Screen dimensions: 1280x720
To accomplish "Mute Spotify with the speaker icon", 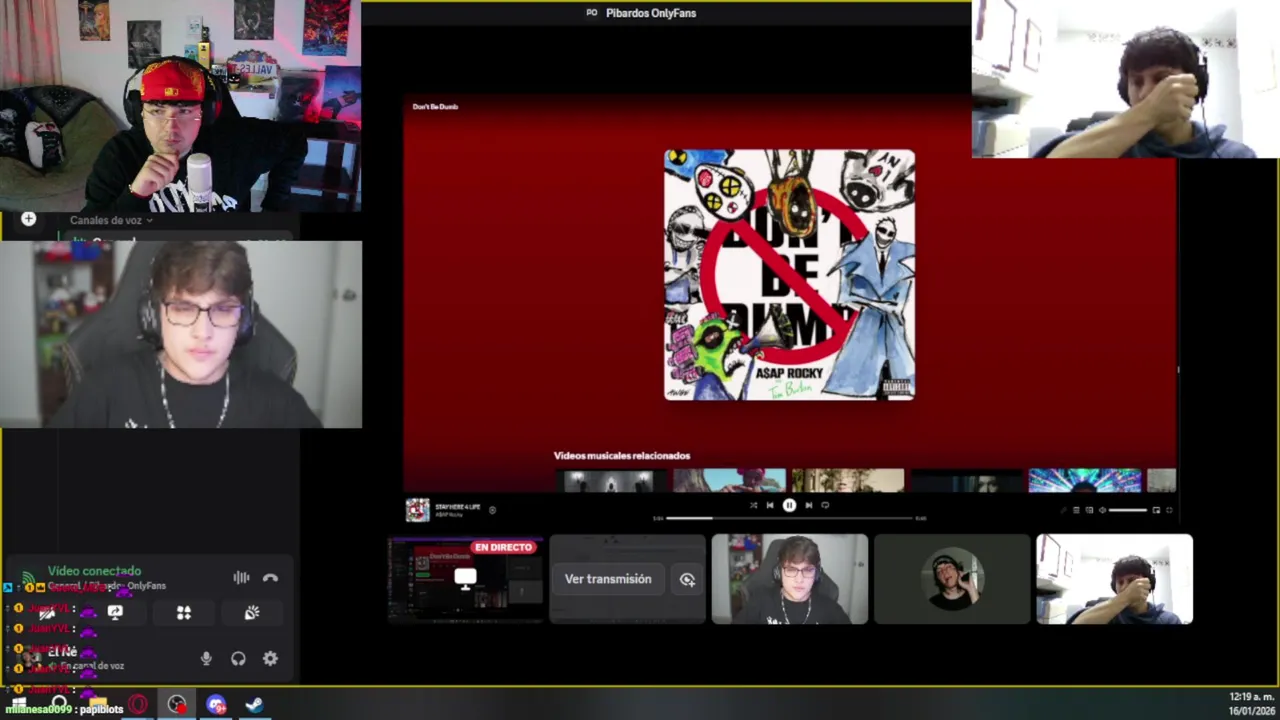I will (1102, 510).
